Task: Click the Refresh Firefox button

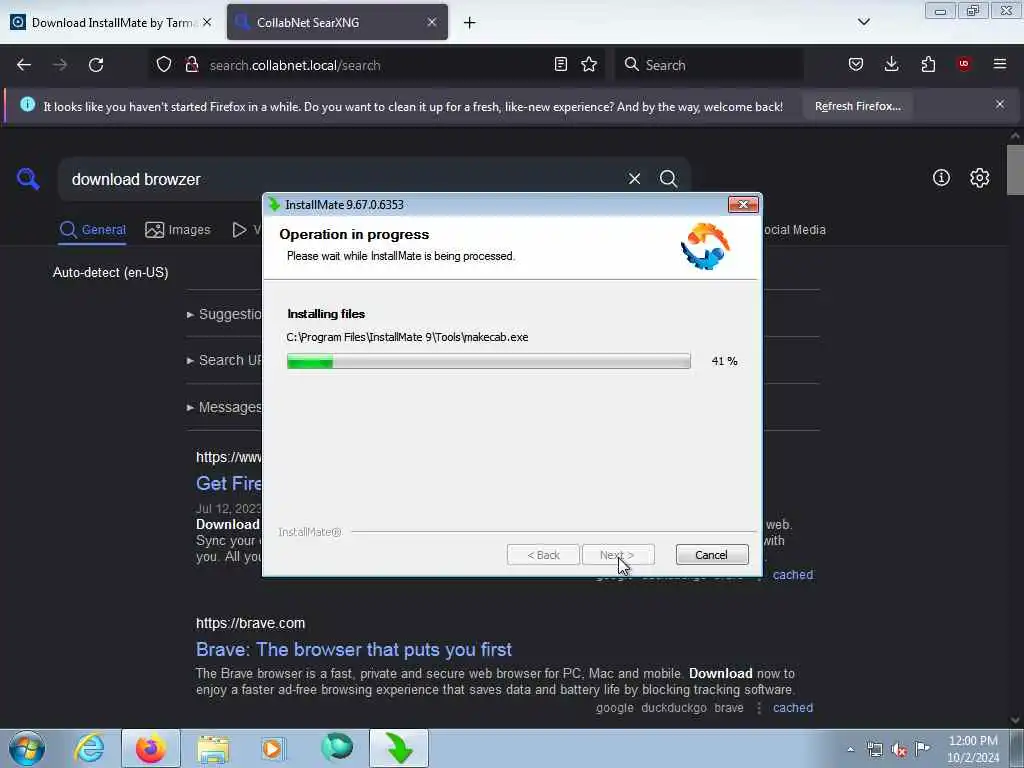Action: pos(857,106)
